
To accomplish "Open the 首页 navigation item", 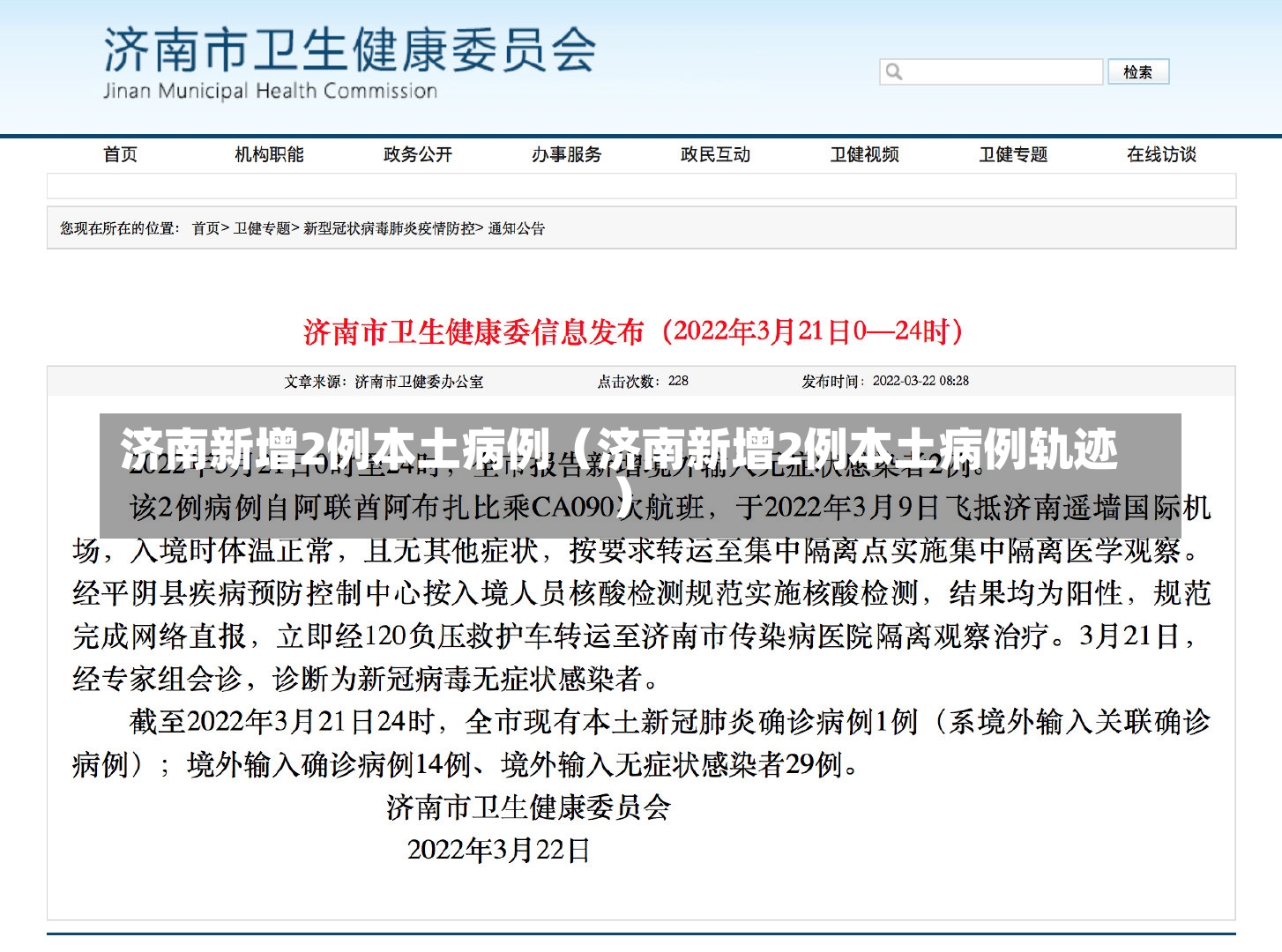I will coord(121,154).
